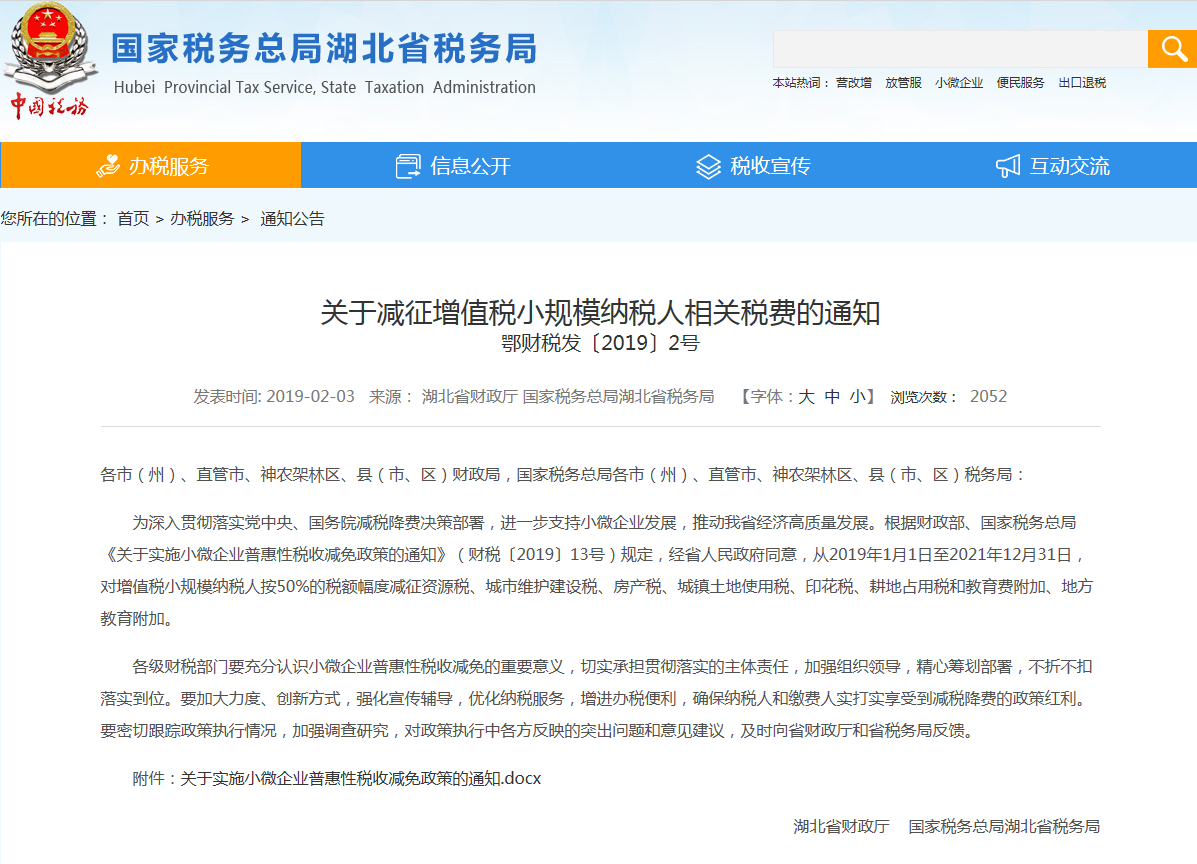Click the window icon beside 信息公开
This screenshot has height=864, width=1197.
point(408,166)
